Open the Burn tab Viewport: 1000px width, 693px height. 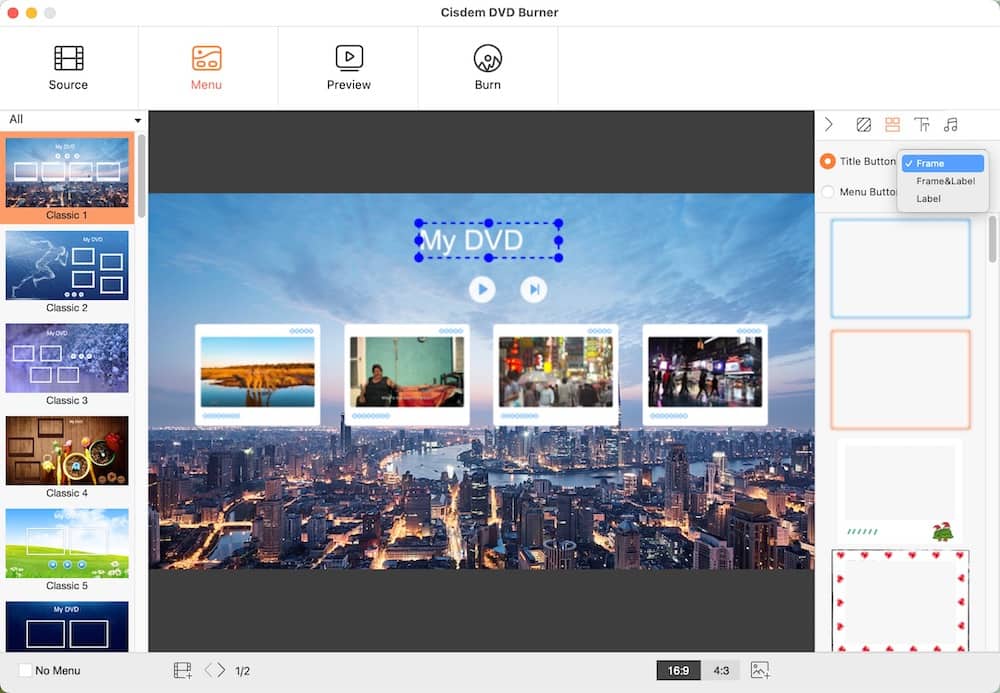pyautogui.click(x=488, y=65)
